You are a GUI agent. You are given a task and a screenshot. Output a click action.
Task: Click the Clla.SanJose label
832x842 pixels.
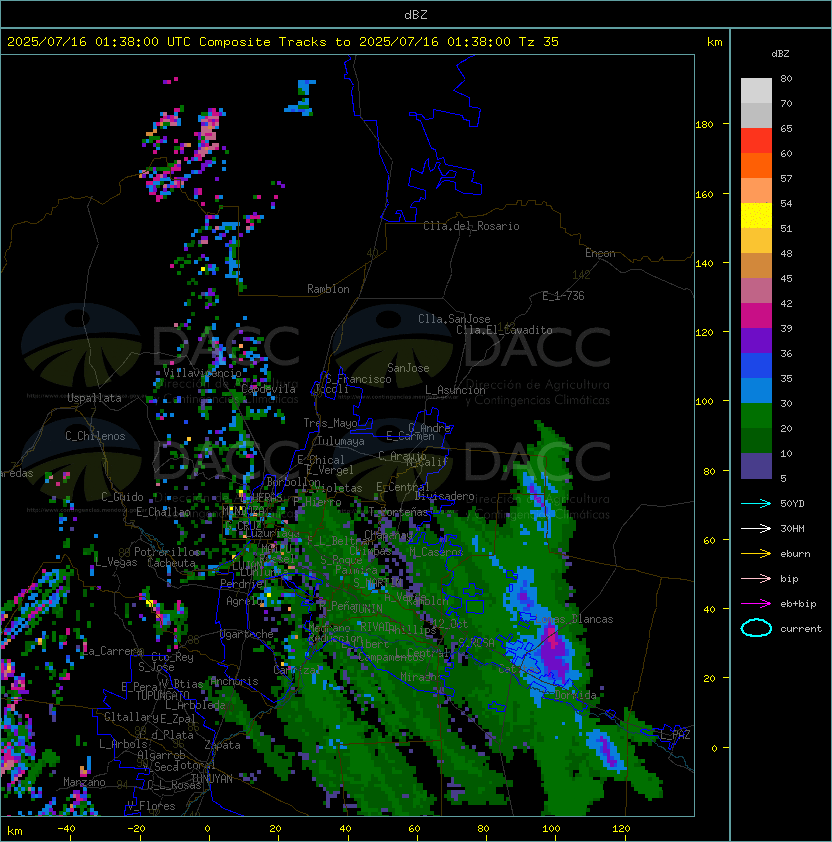(x=454, y=319)
